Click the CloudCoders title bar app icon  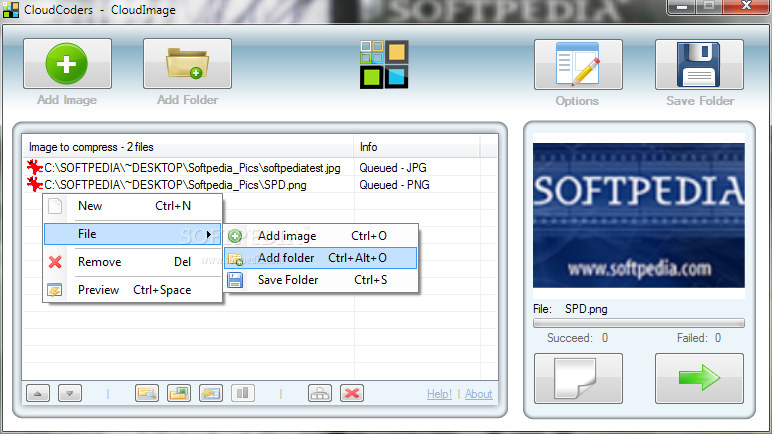[10, 10]
